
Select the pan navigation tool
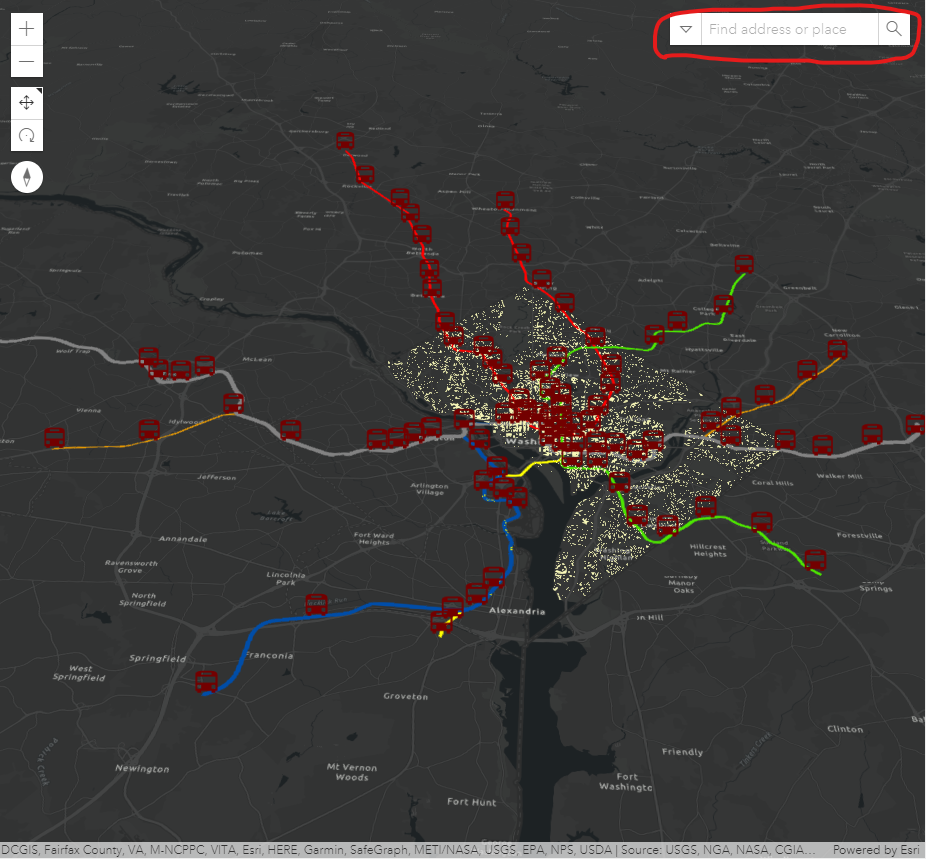(27, 103)
